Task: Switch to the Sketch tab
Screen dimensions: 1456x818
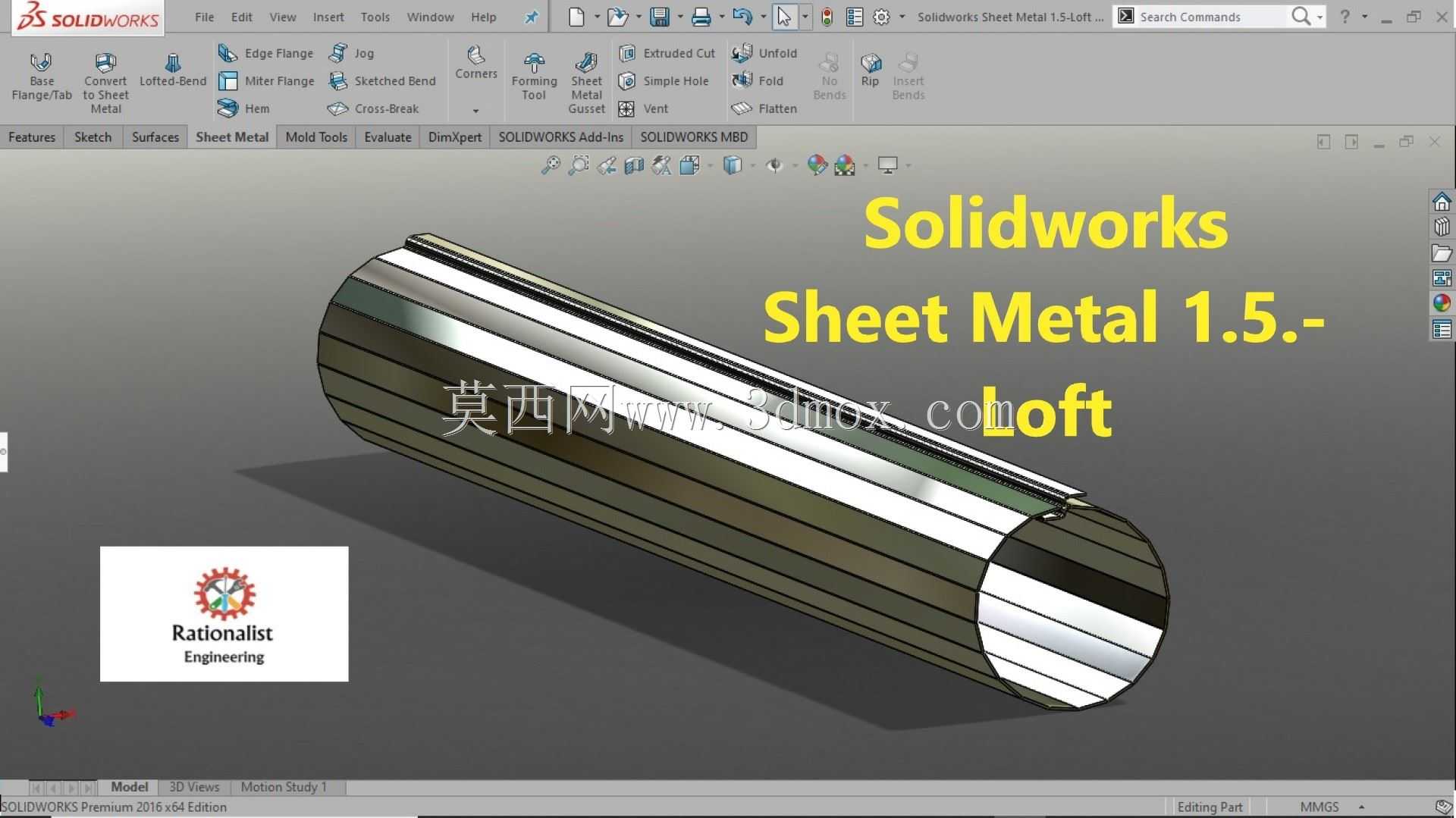Action: point(93,137)
